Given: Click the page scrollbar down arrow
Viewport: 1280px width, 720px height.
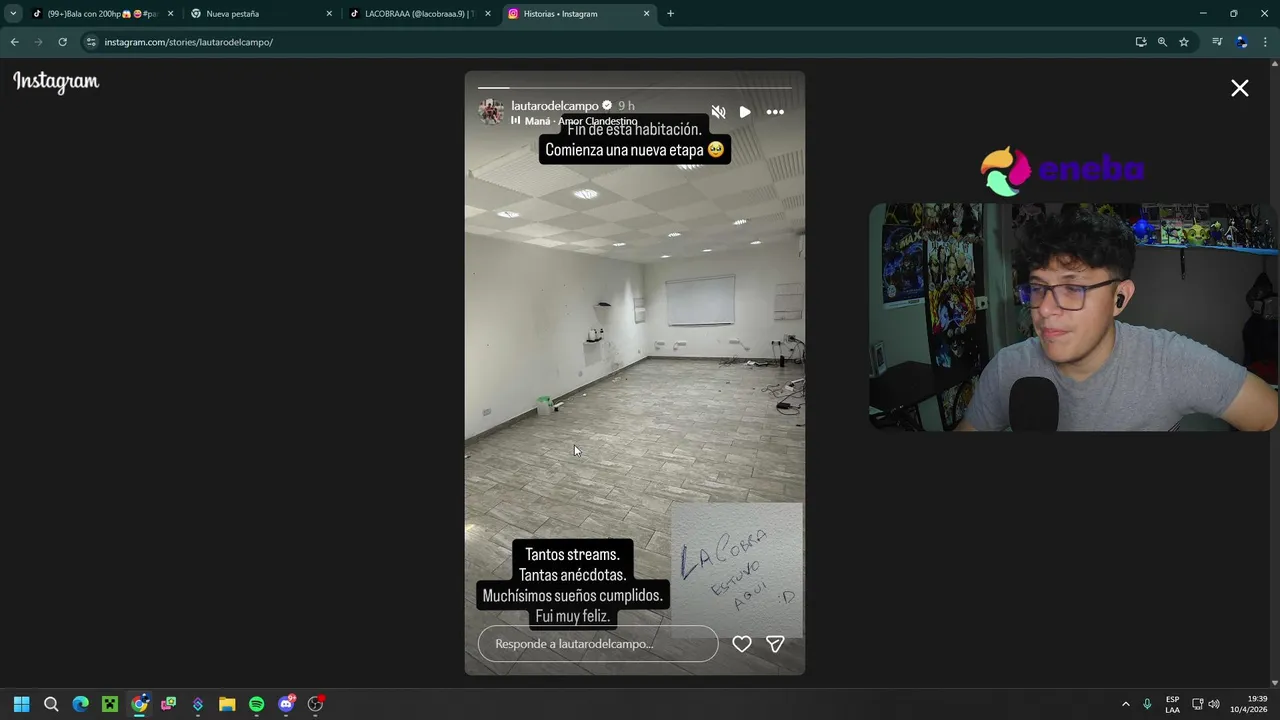Looking at the screenshot, I should 1274,683.
